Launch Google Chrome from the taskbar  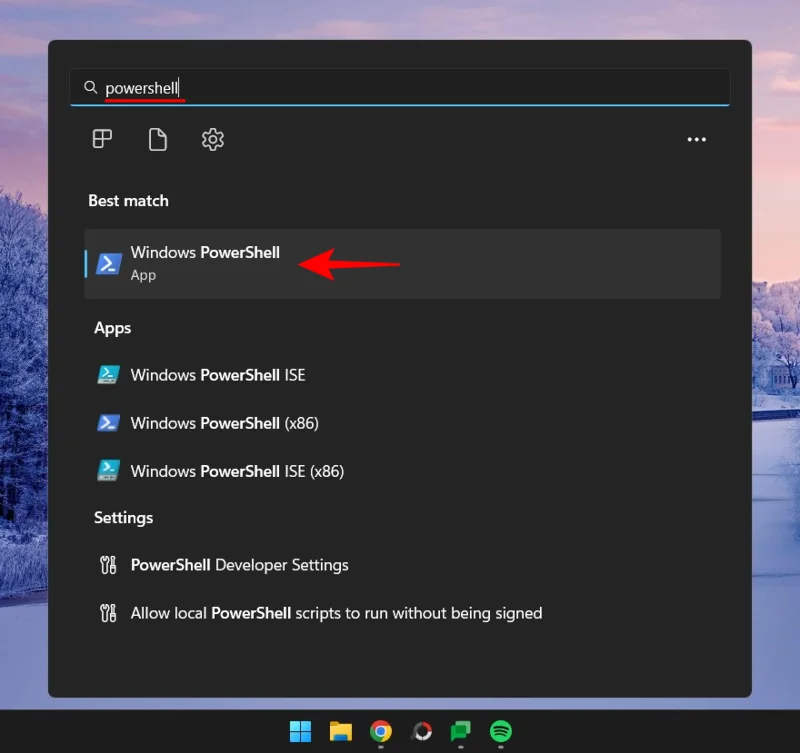[381, 732]
